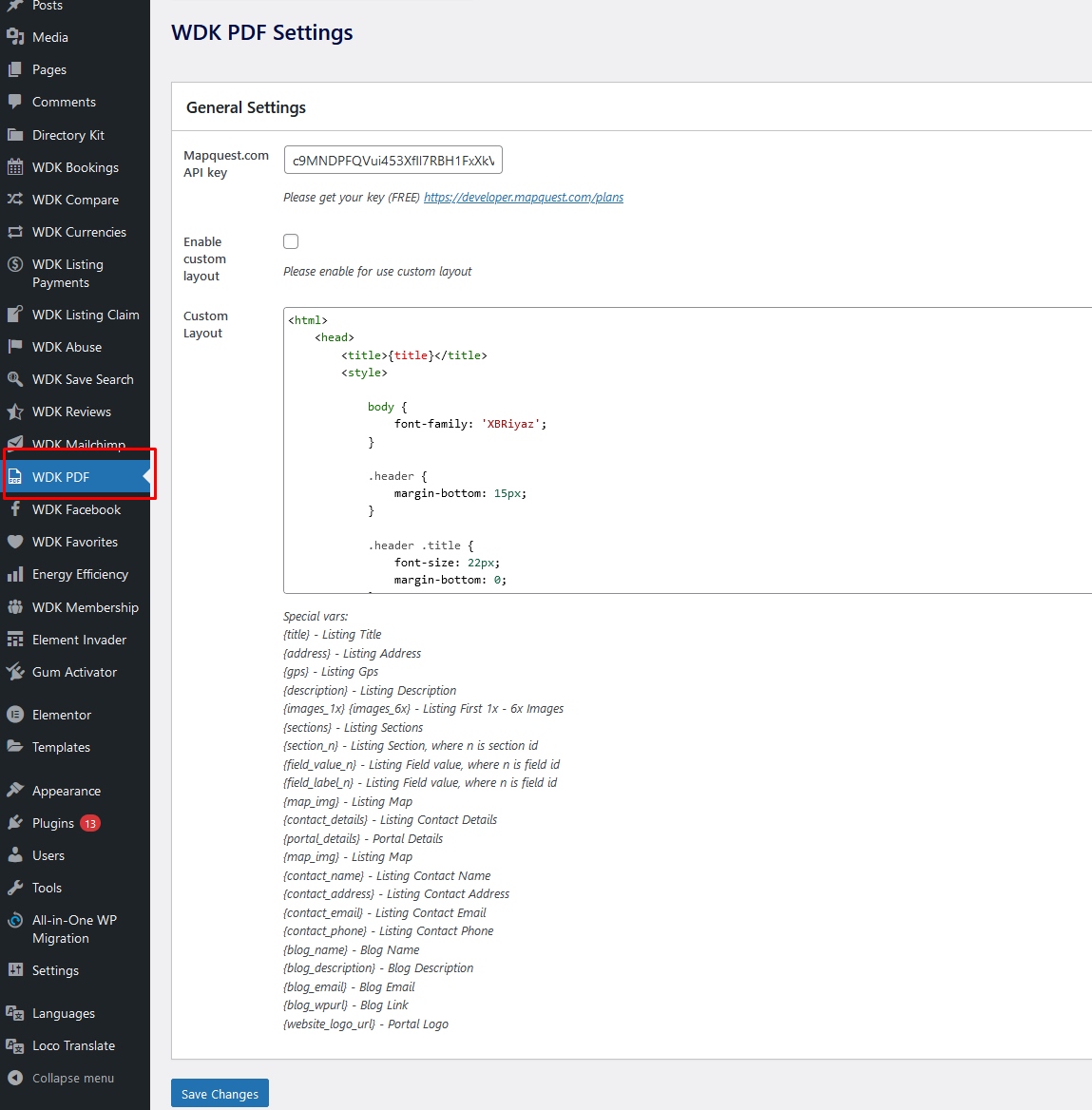Click the "{blog_wpurl} - Blog Link" line

(x=346, y=1005)
